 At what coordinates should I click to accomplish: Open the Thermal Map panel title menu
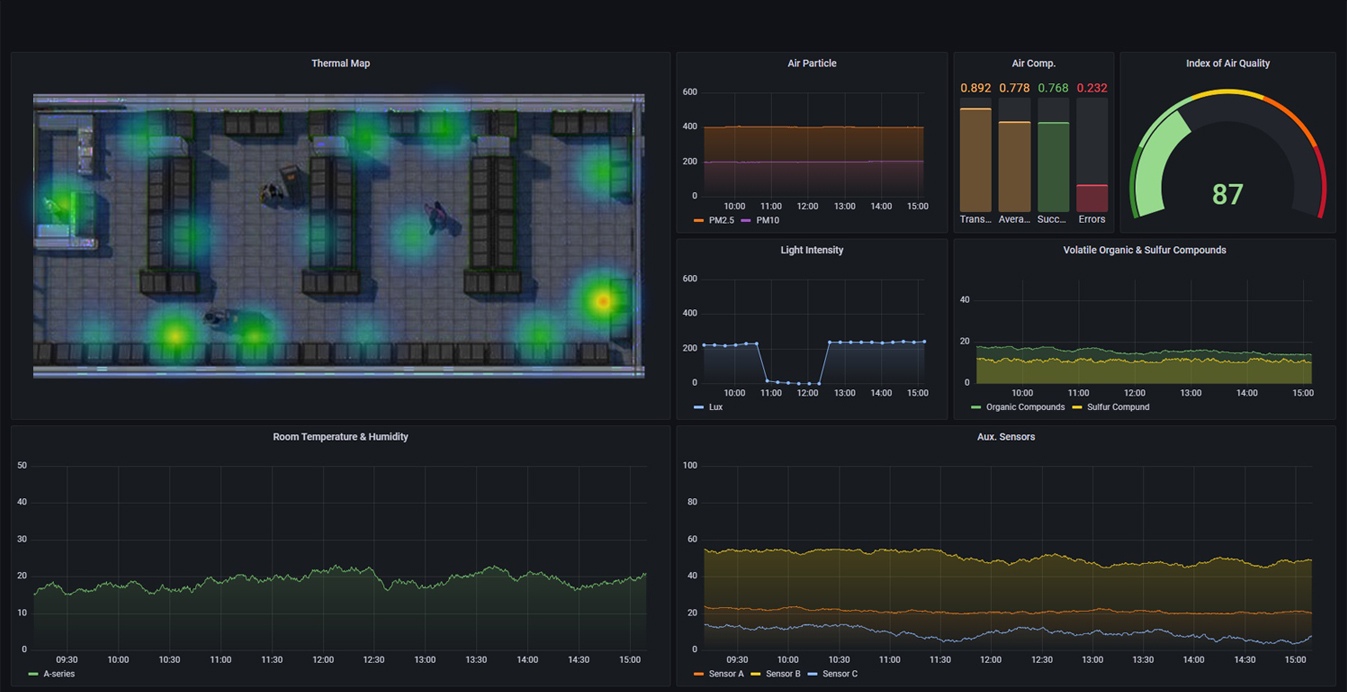(x=340, y=63)
